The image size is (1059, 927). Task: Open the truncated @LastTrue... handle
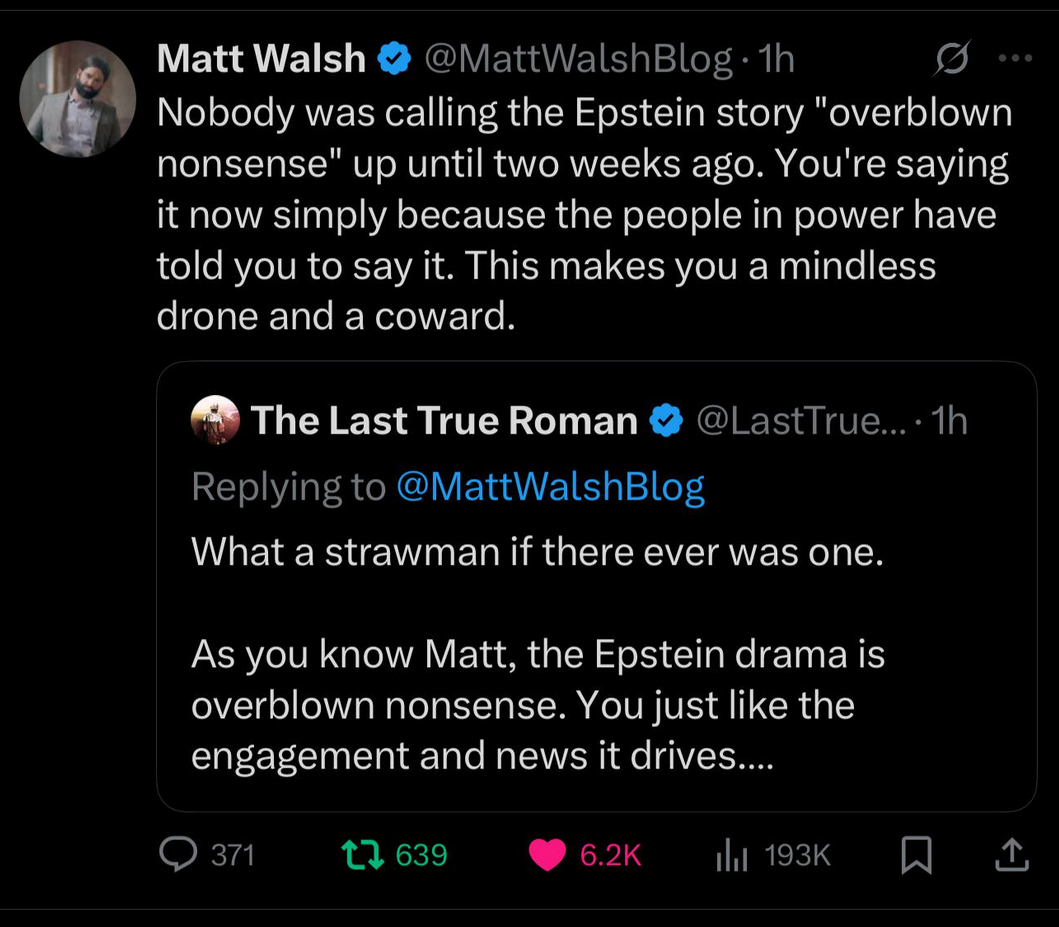point(801,421)
